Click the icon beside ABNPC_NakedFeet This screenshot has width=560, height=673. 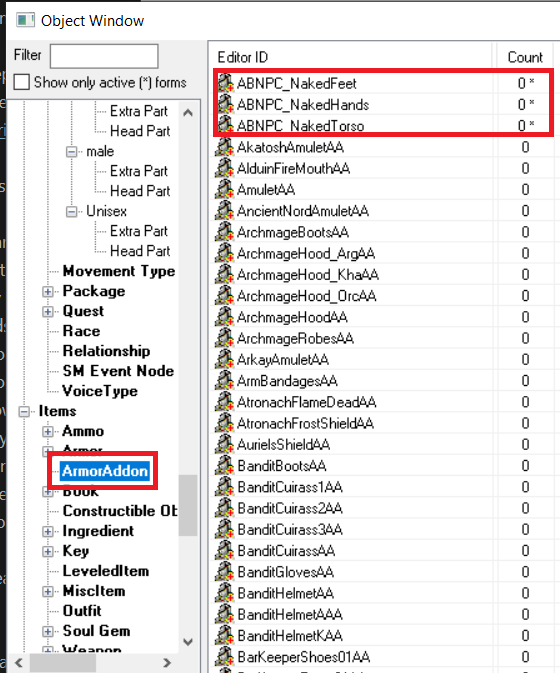coord(225,83)
